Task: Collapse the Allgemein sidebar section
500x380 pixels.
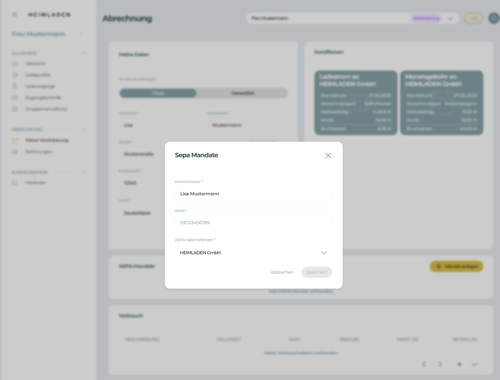Action: 83,53
